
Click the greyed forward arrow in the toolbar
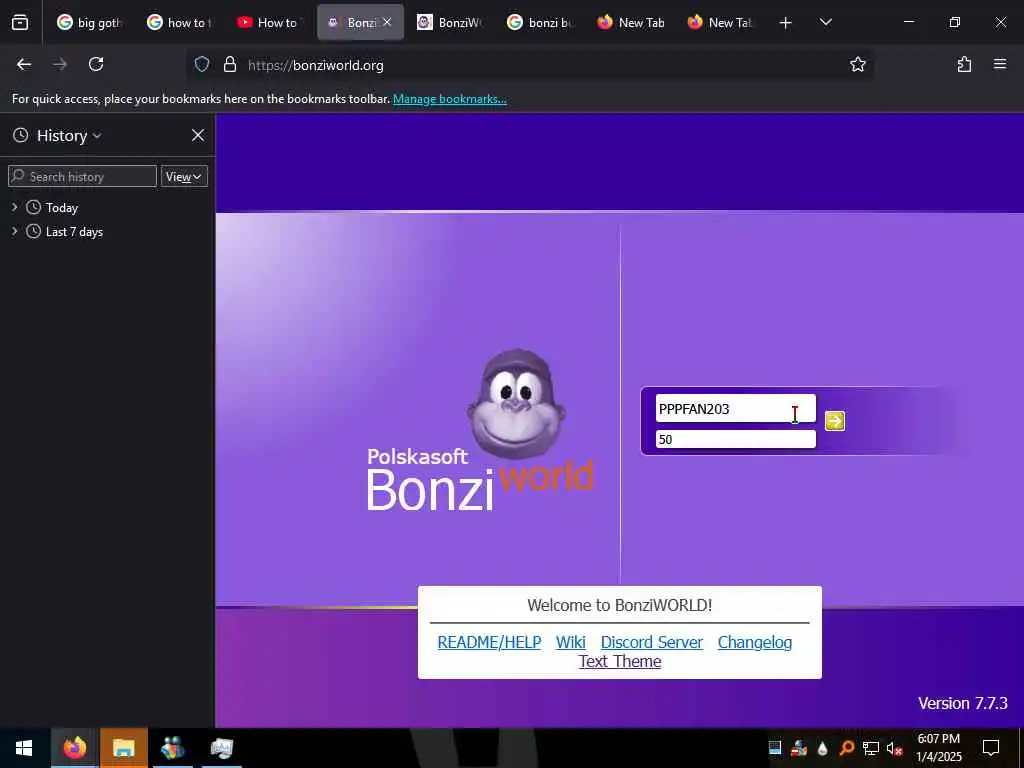(x=60, y=64)
